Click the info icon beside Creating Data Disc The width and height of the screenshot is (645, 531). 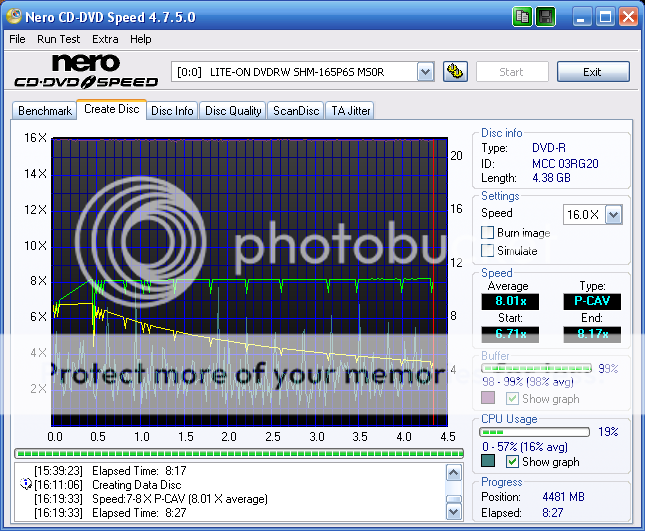(25, 483)
